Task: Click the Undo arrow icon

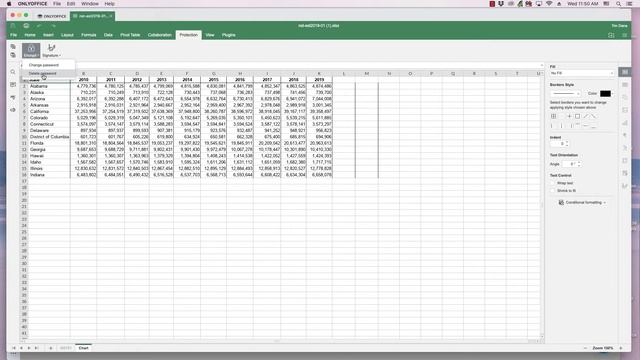Action: tap(39, 26)
